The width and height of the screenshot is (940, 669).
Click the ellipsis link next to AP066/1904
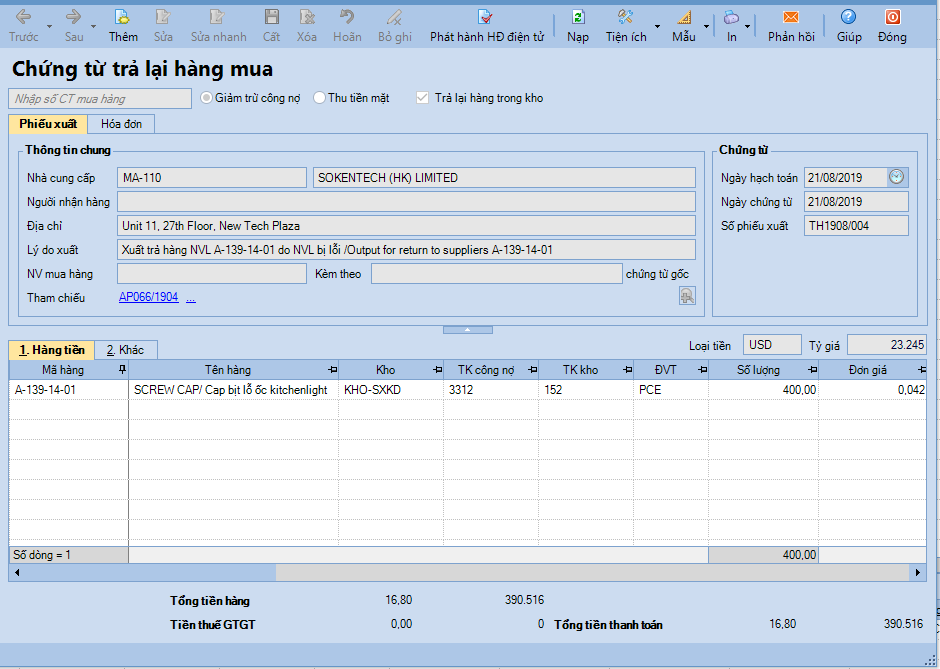[191, 297]
